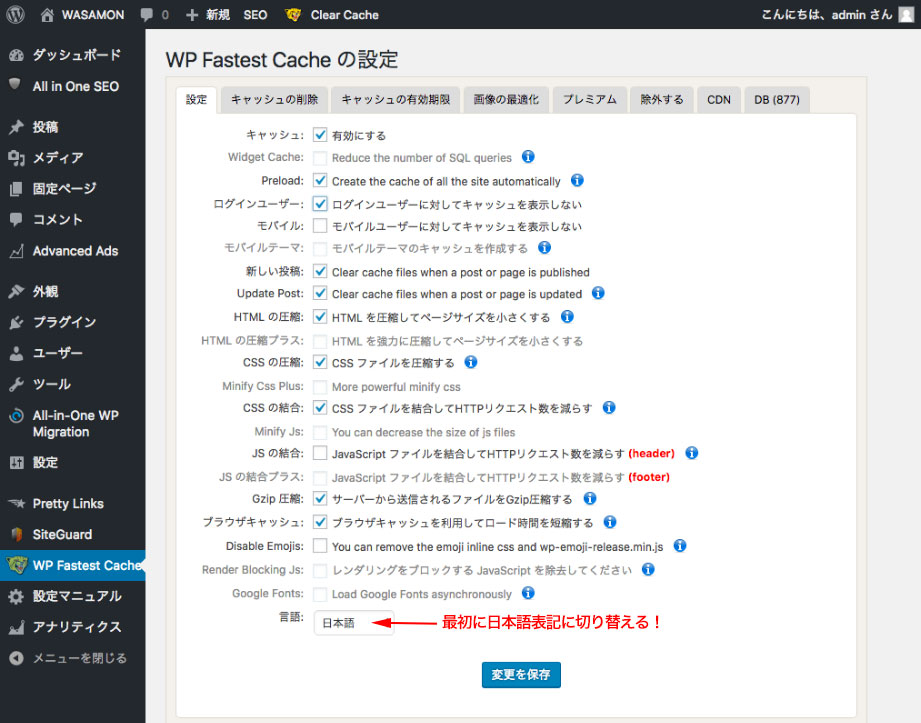Click the プラグイン plug icon
921x723 pixels.
(16, 322)
